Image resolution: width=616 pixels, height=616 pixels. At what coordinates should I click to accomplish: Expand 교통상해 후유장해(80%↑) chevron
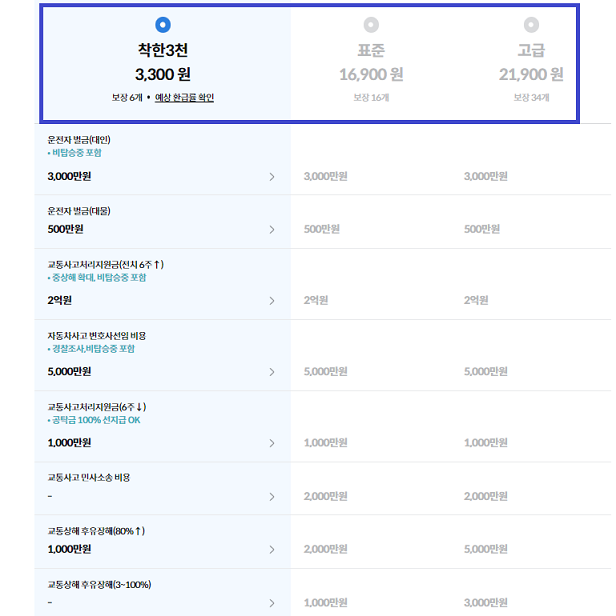click(272, 550)
